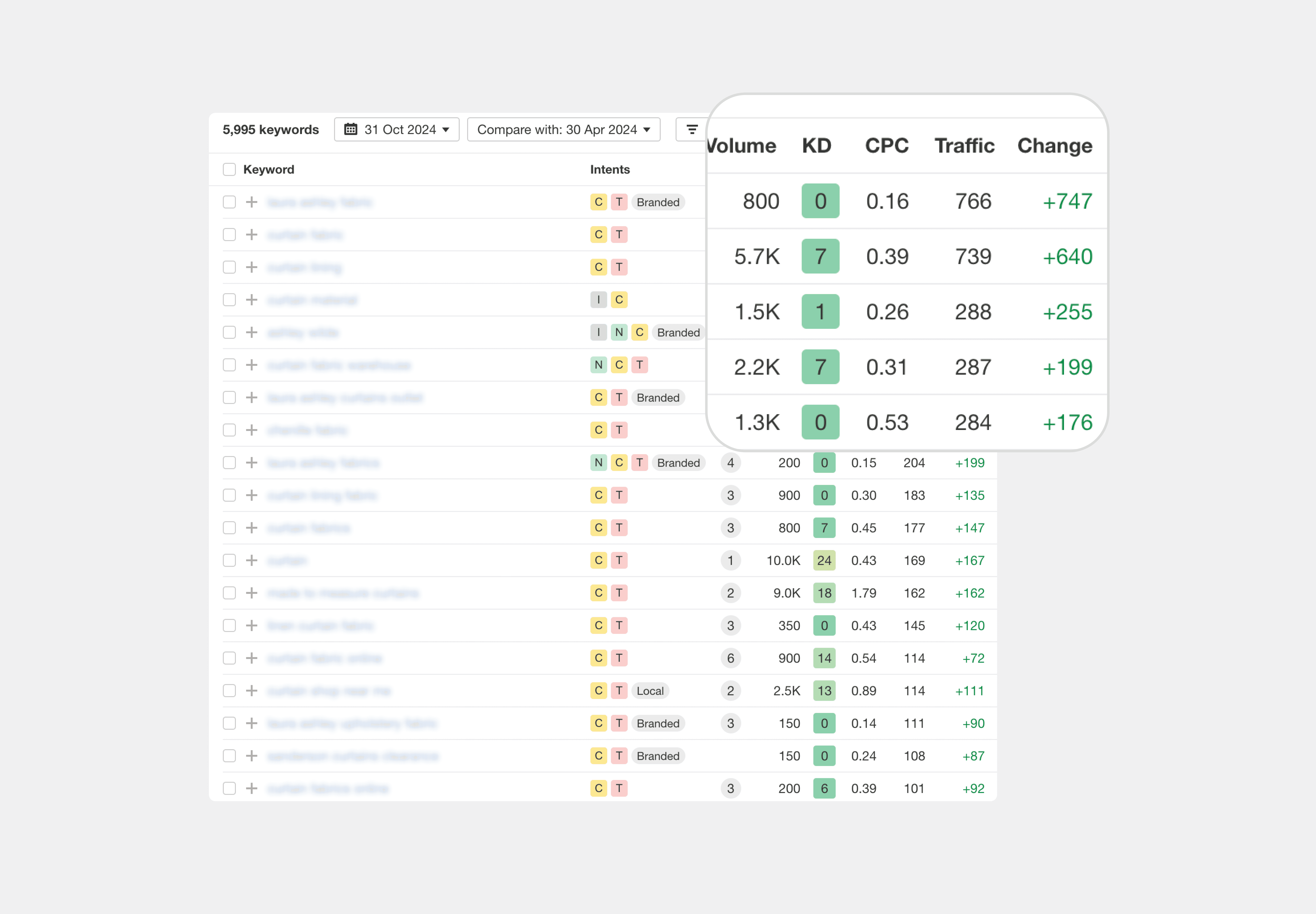This screenshot has width=1316, height=914.
Task: Click the position badge showing 6
Action: pos(731,658)
